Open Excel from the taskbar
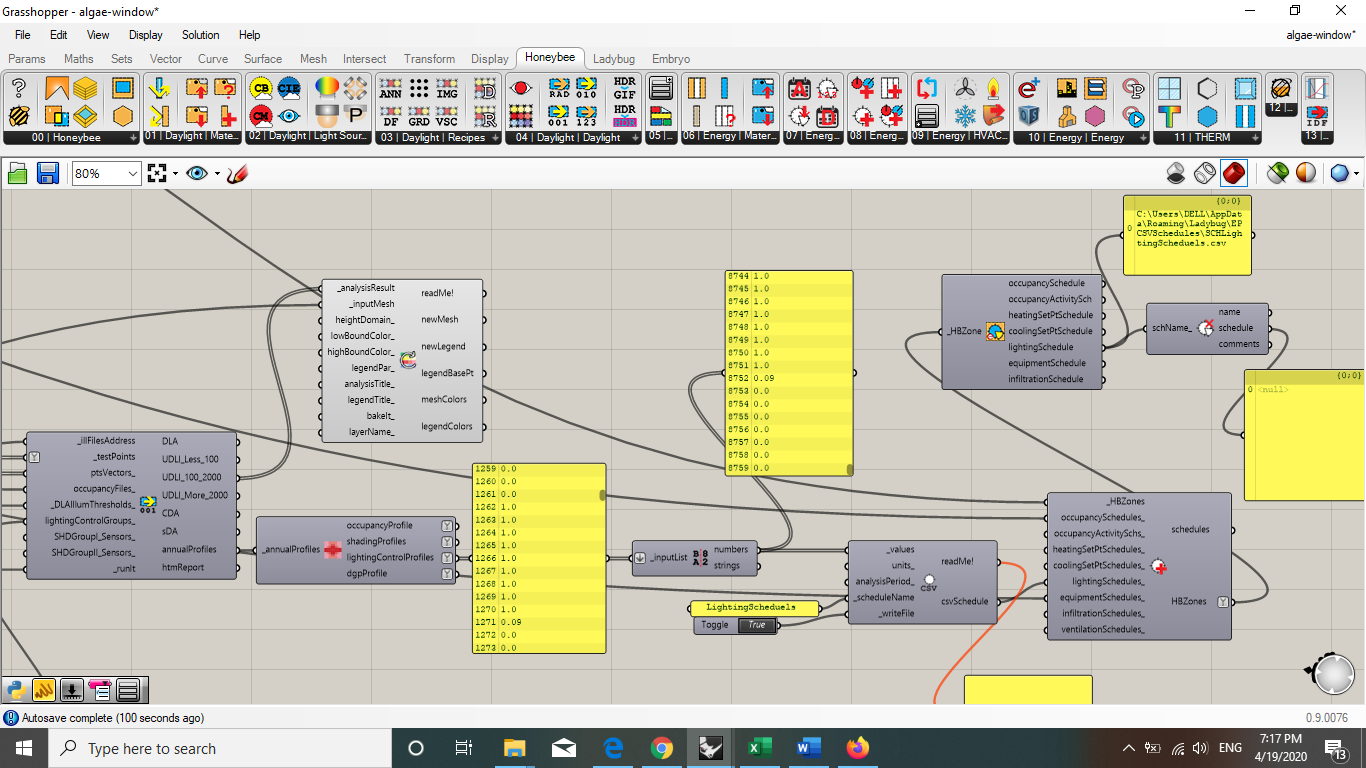This screenshot has width=1366, height=768. pos(759,747)
